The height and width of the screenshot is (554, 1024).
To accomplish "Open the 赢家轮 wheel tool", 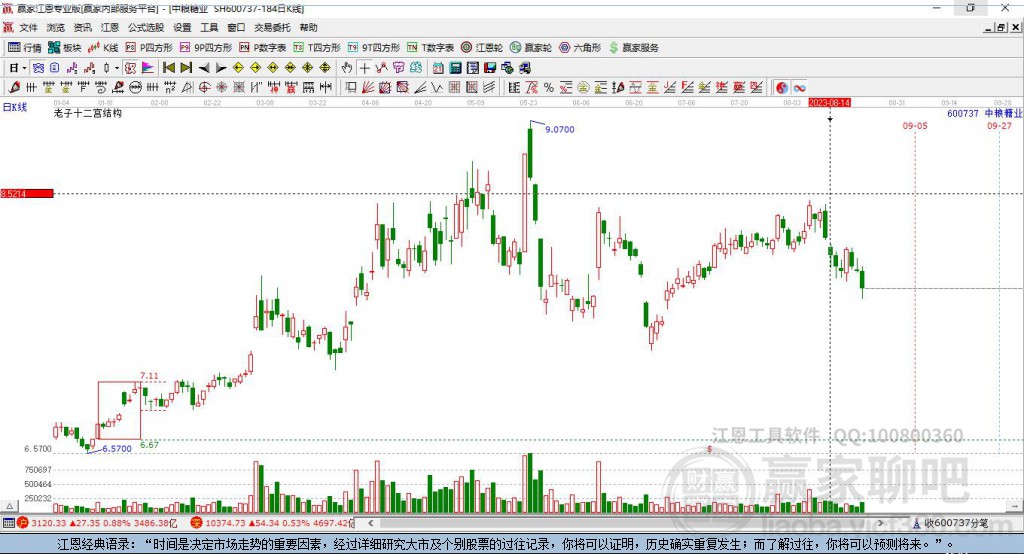I will (x=531, y=48).
